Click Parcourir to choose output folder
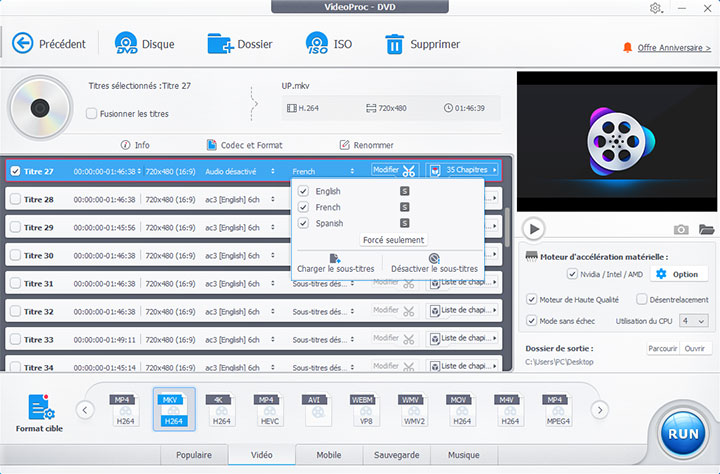 click(663, 349)
